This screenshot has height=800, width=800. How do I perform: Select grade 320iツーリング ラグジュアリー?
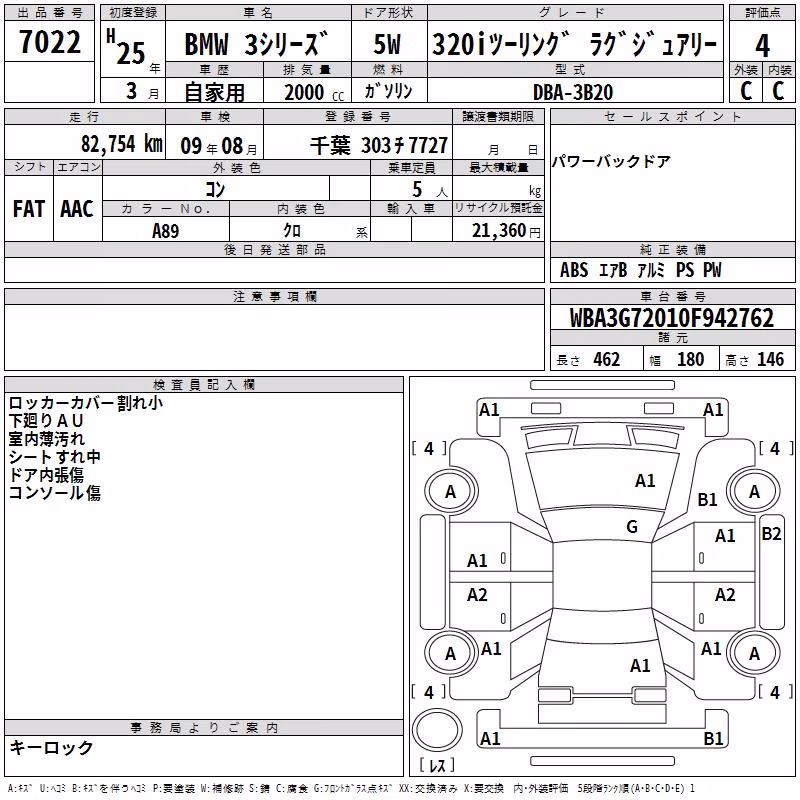tap(574, 44)
